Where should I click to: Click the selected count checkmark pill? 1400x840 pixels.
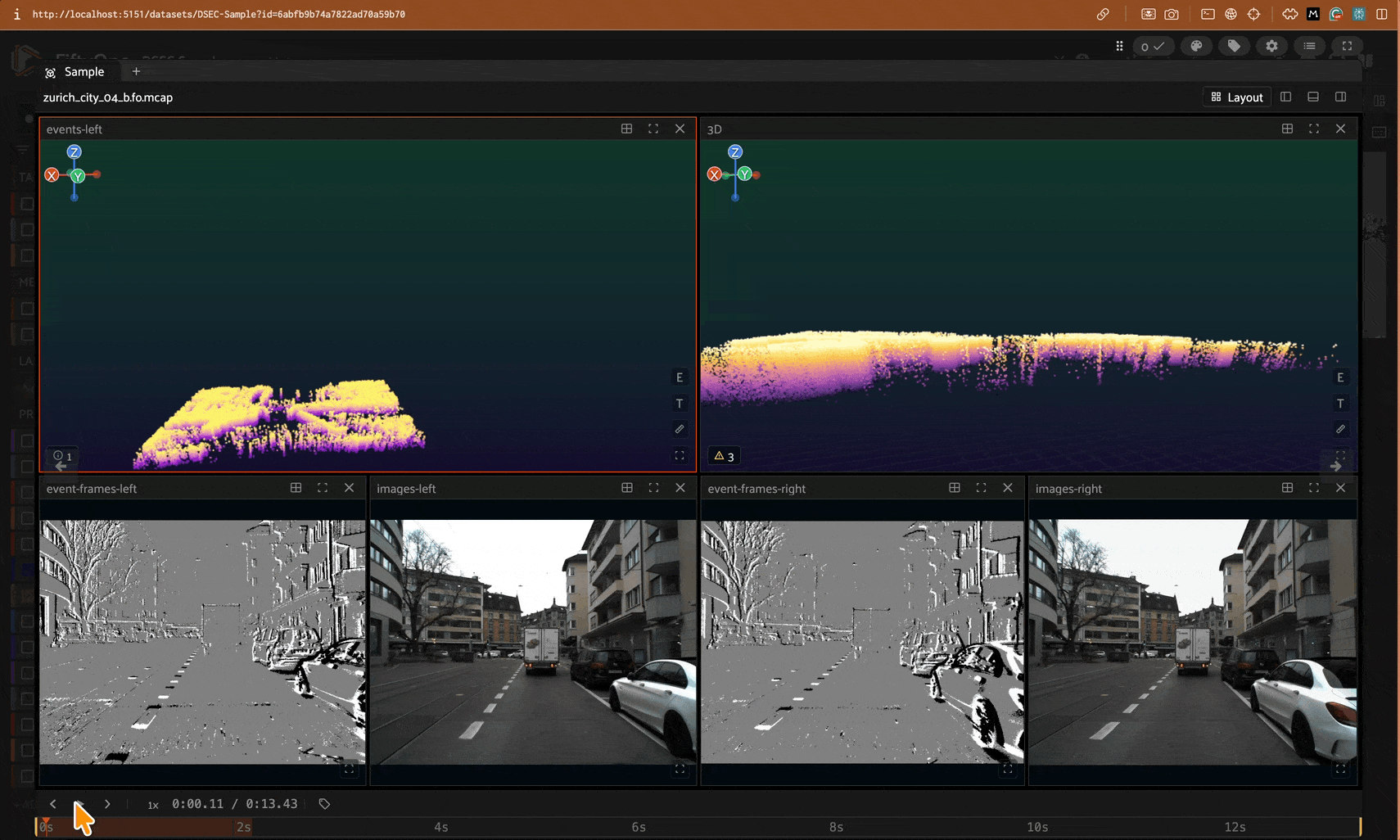click(x=1153, y=47)
